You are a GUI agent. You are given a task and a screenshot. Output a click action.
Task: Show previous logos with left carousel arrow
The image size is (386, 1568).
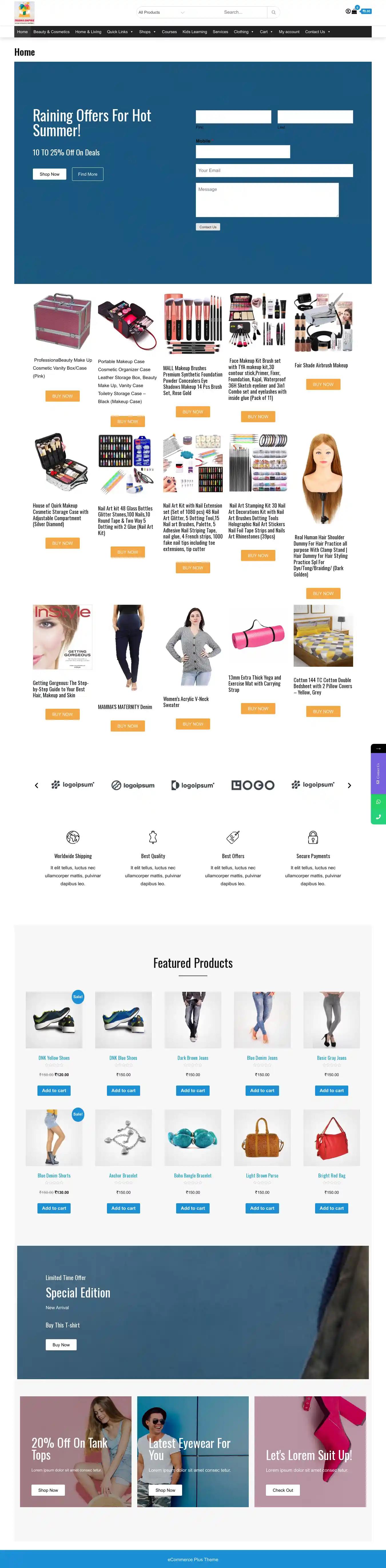pos(37,785)
